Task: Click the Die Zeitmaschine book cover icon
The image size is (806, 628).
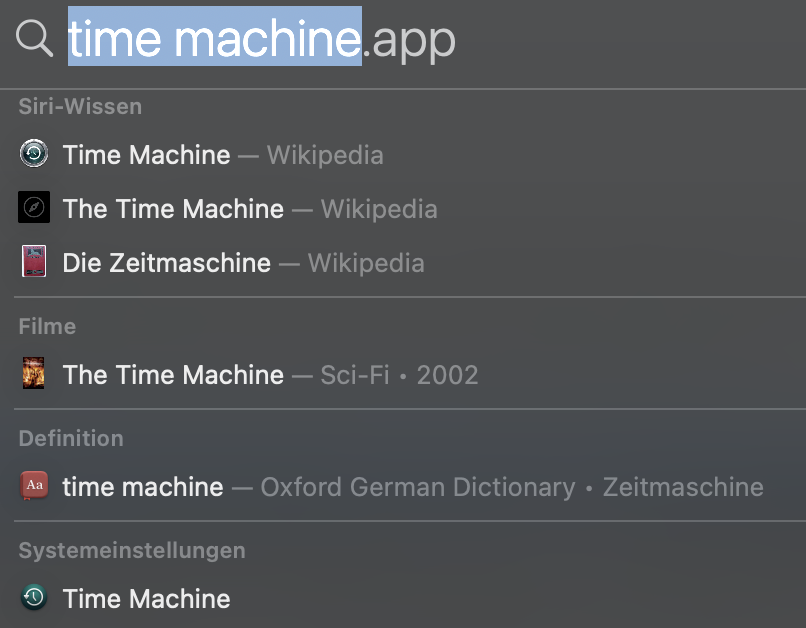Action: click(x=33, y=262)
